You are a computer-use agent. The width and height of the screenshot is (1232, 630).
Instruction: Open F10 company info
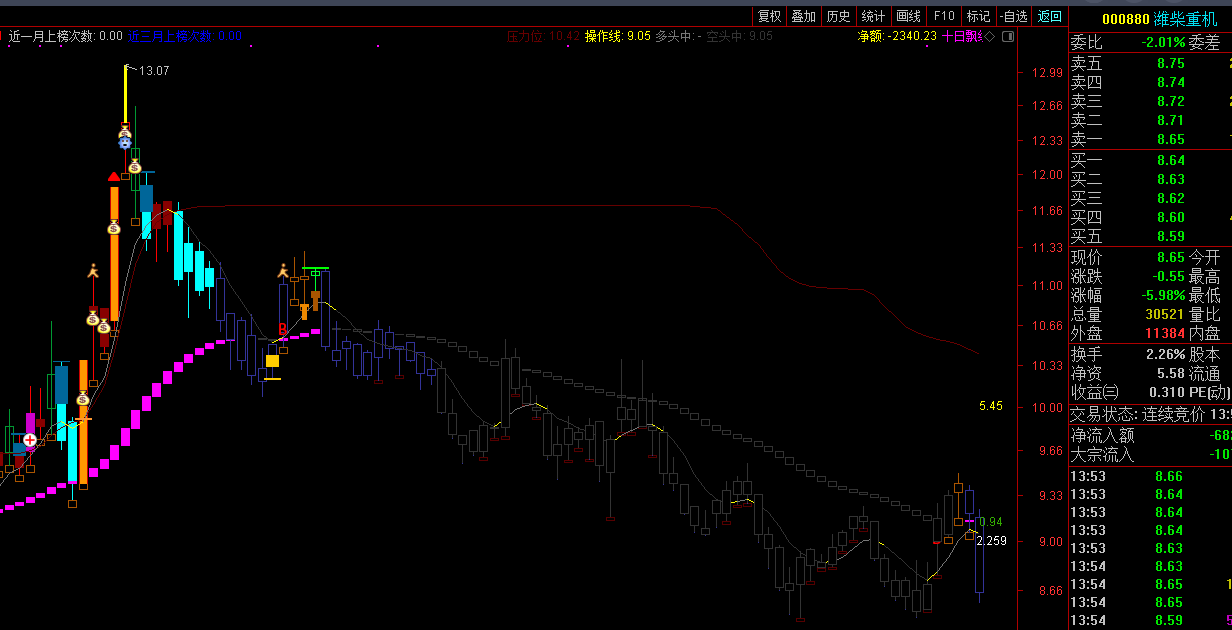(x=944, y=16)
